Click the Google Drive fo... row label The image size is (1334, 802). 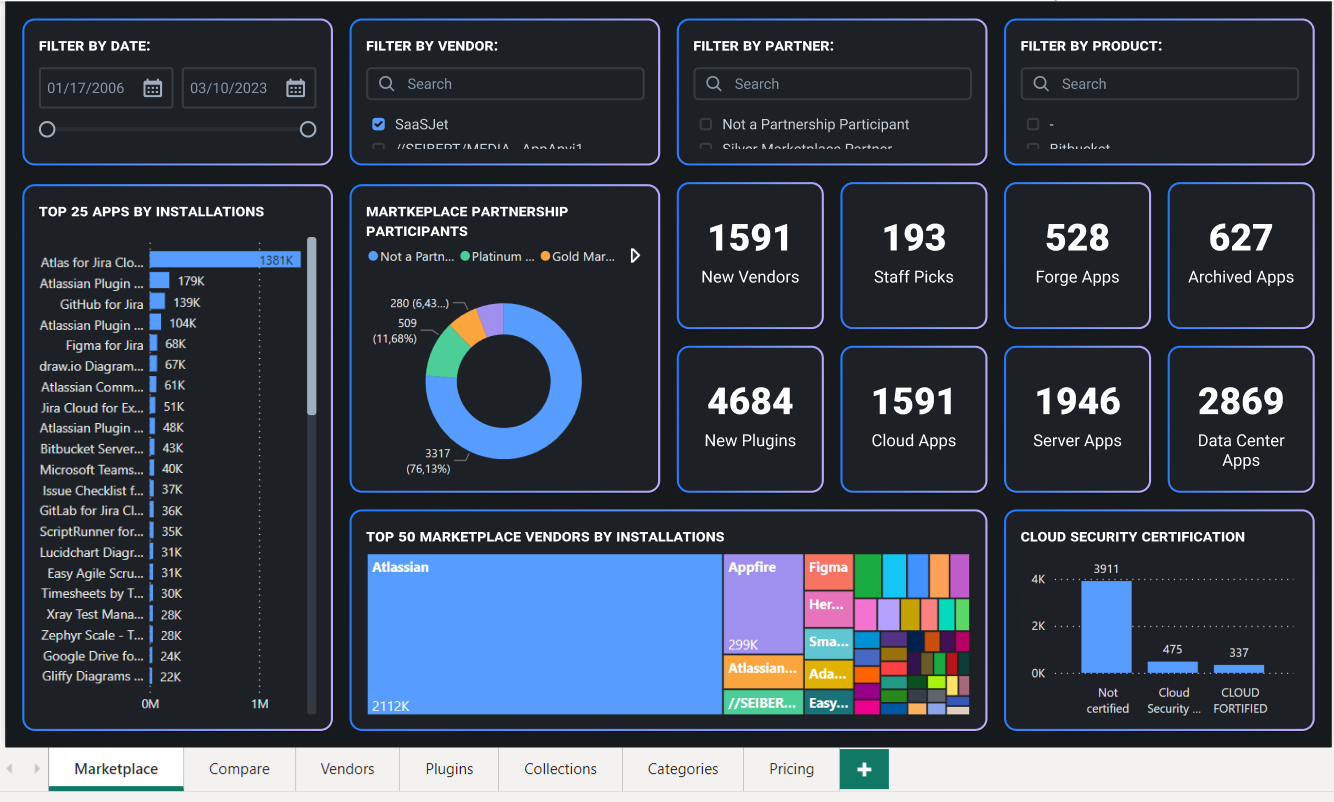94,656
